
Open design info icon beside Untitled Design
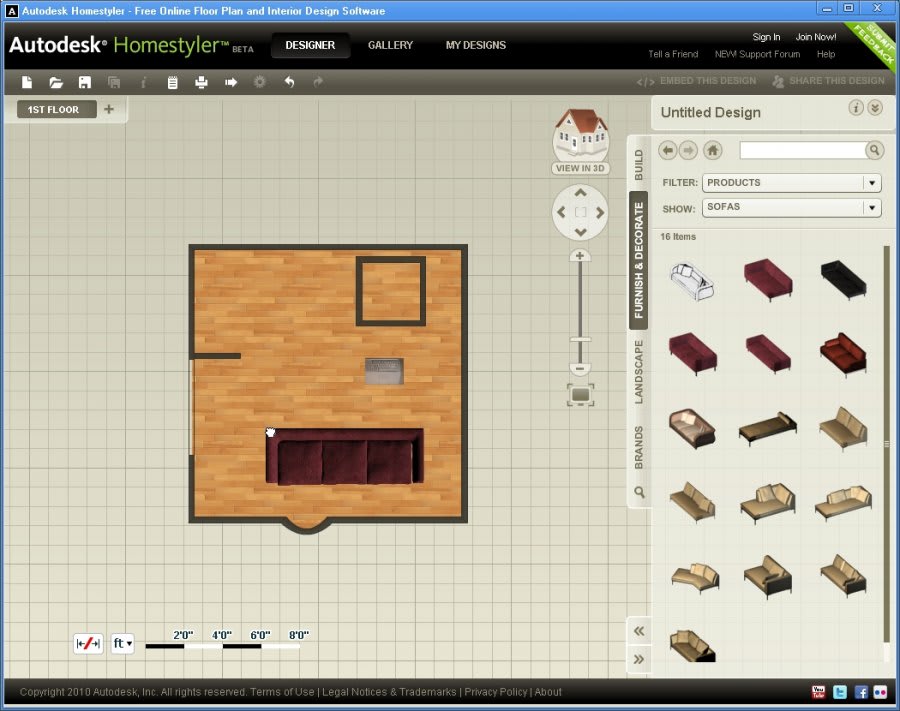[855, 108]
